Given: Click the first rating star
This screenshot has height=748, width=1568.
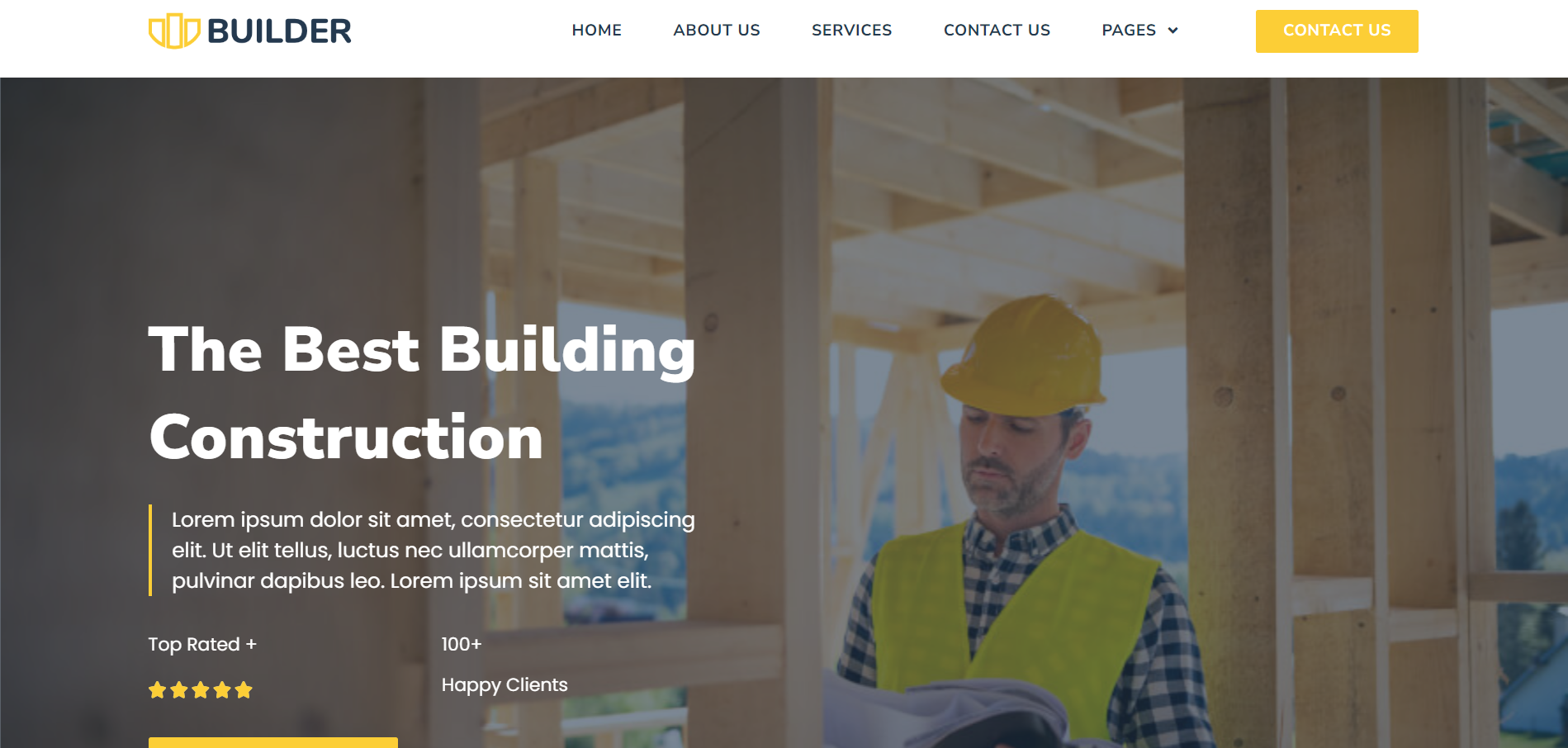Looking at the screenshot, I should [x=158, y=690].
